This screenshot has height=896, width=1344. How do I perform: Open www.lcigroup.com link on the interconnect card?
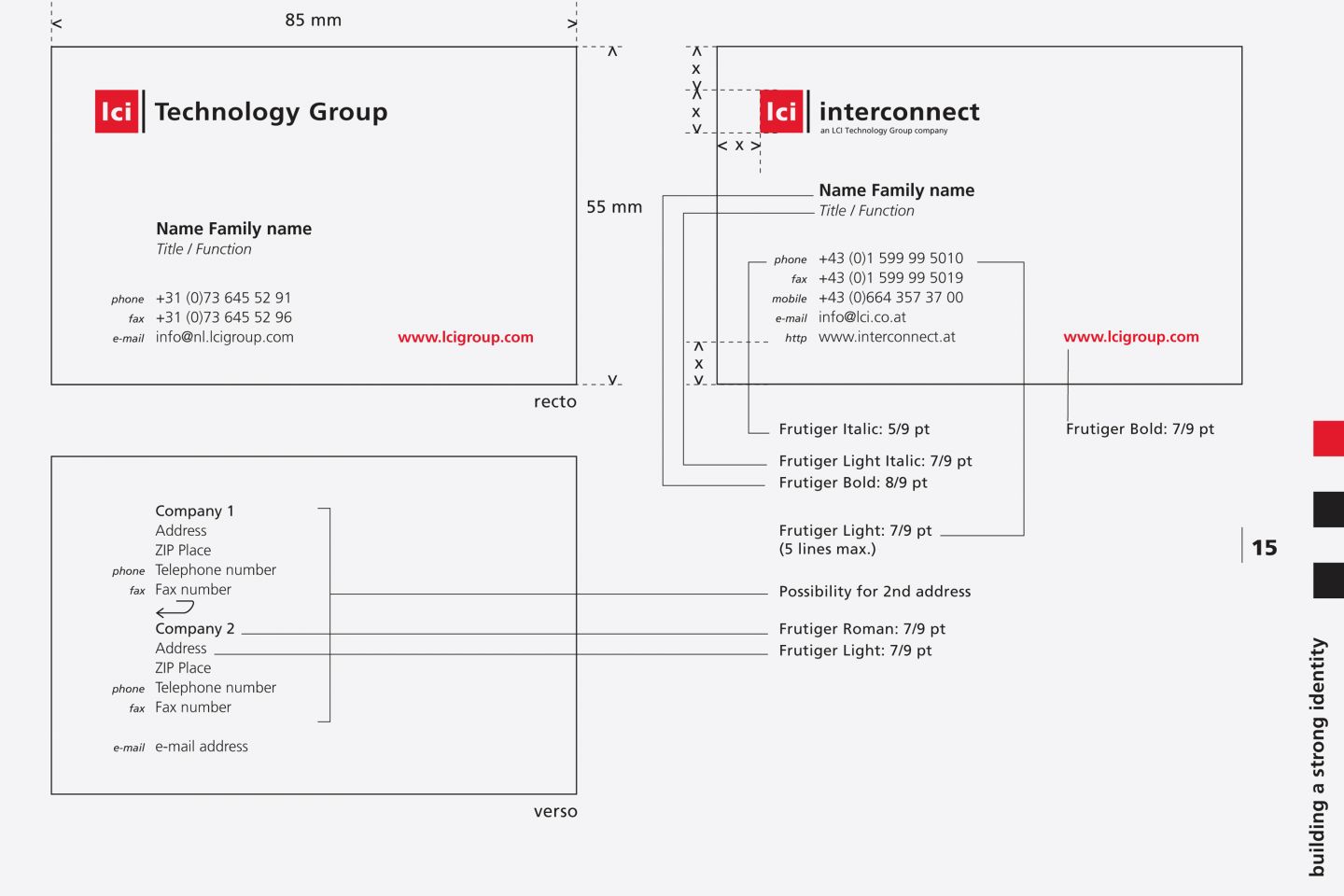1131,337
